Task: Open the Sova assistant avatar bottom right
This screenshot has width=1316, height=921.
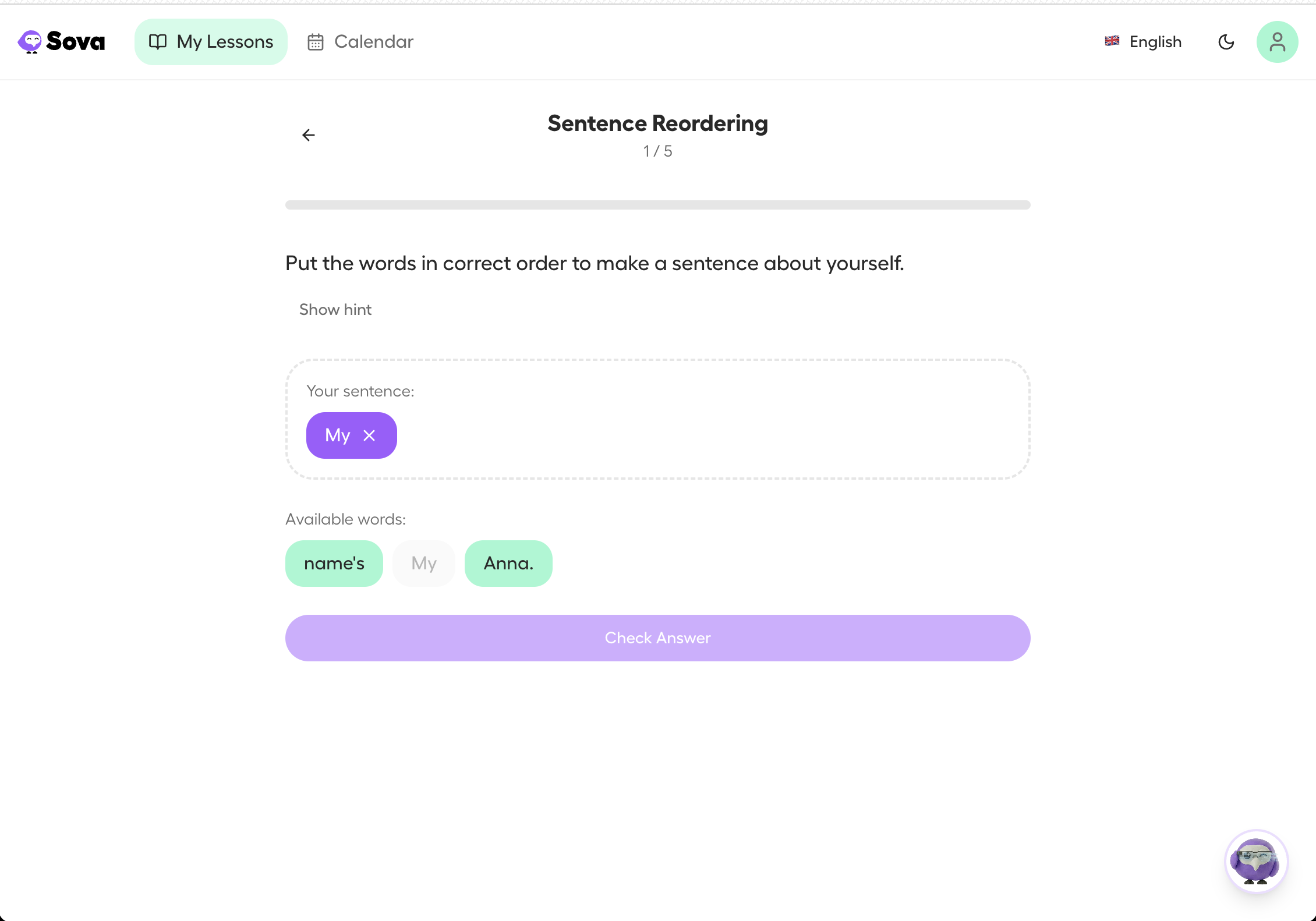Action: point(1256,862)
